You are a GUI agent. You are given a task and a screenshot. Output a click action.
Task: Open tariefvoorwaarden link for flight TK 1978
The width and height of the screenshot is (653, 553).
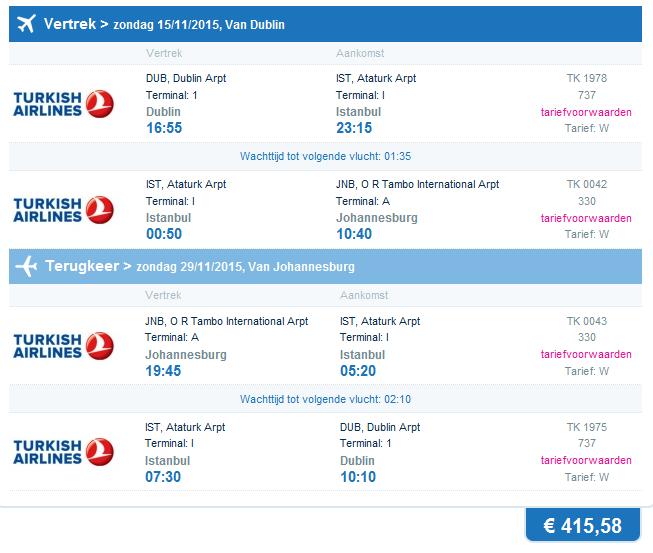point(586,112)
